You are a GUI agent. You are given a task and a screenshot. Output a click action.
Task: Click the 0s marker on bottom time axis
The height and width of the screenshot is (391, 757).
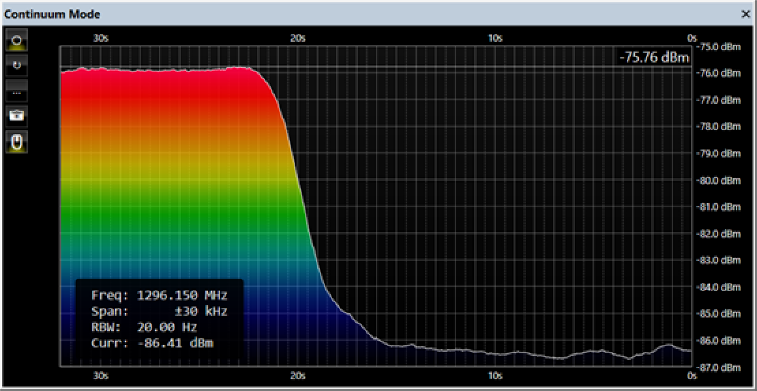click(x=692, y=375)
